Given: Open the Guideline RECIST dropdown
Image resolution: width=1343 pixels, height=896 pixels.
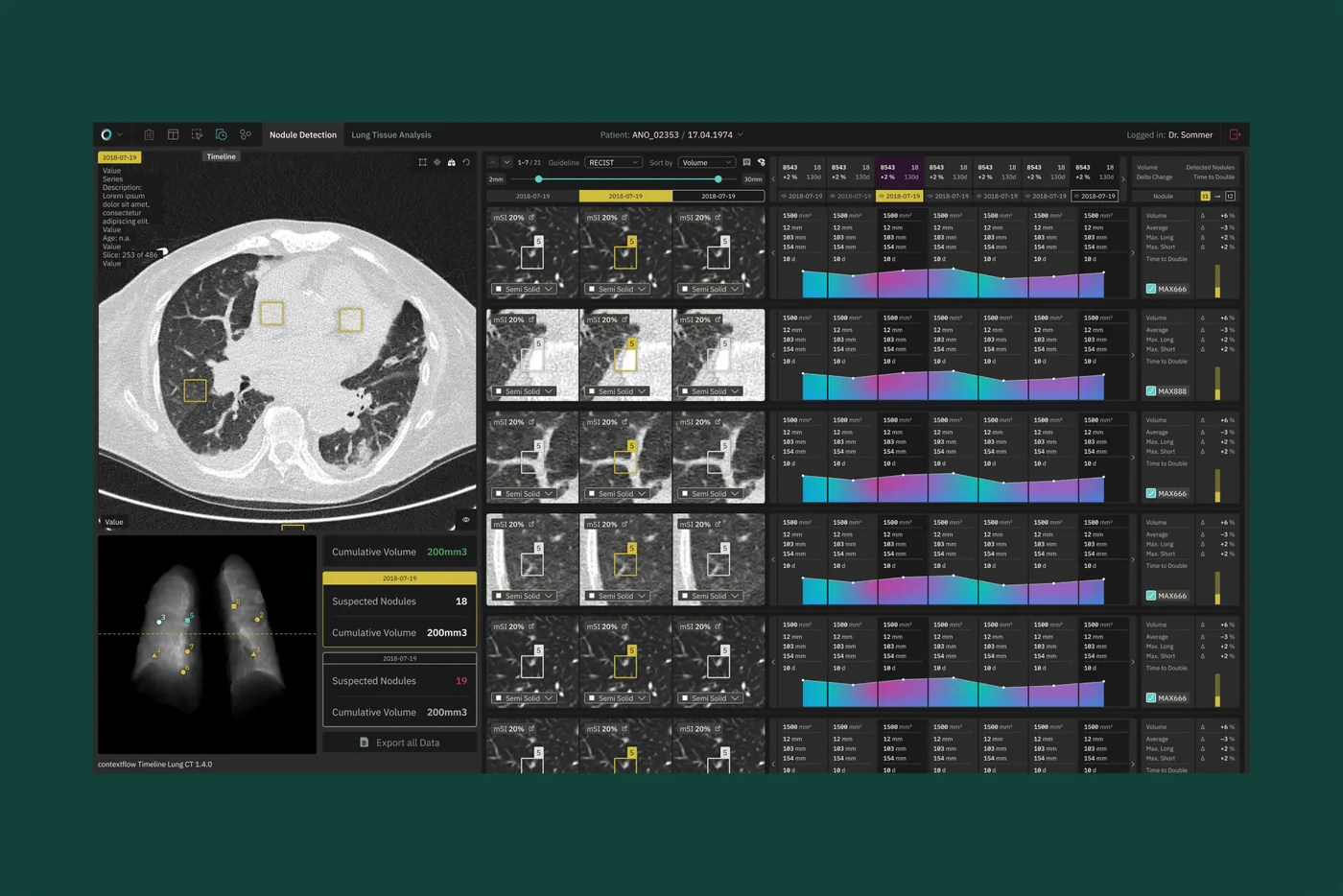Looking at the screenshot, I should click(613, 162).
